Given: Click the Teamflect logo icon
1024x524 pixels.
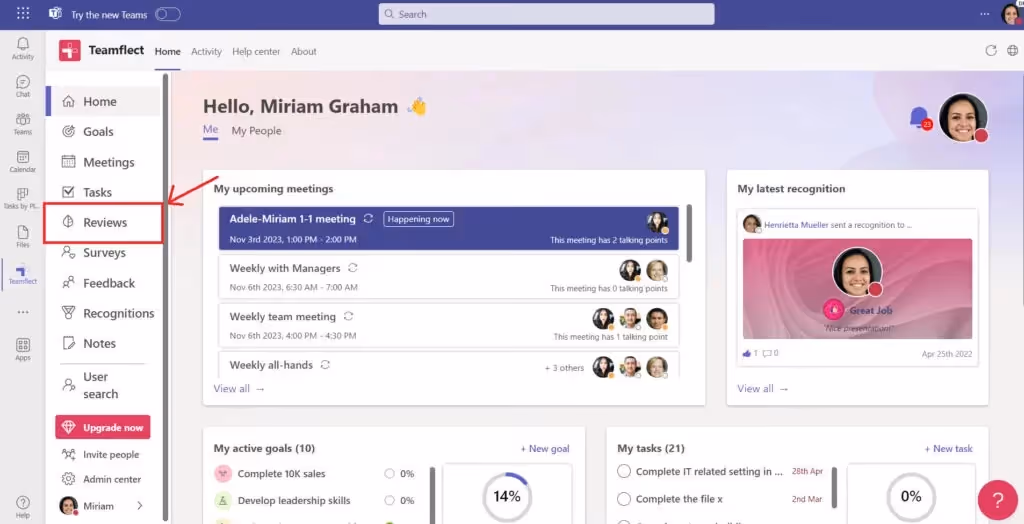Looking at the screenshot, I should tap(70, 51).
